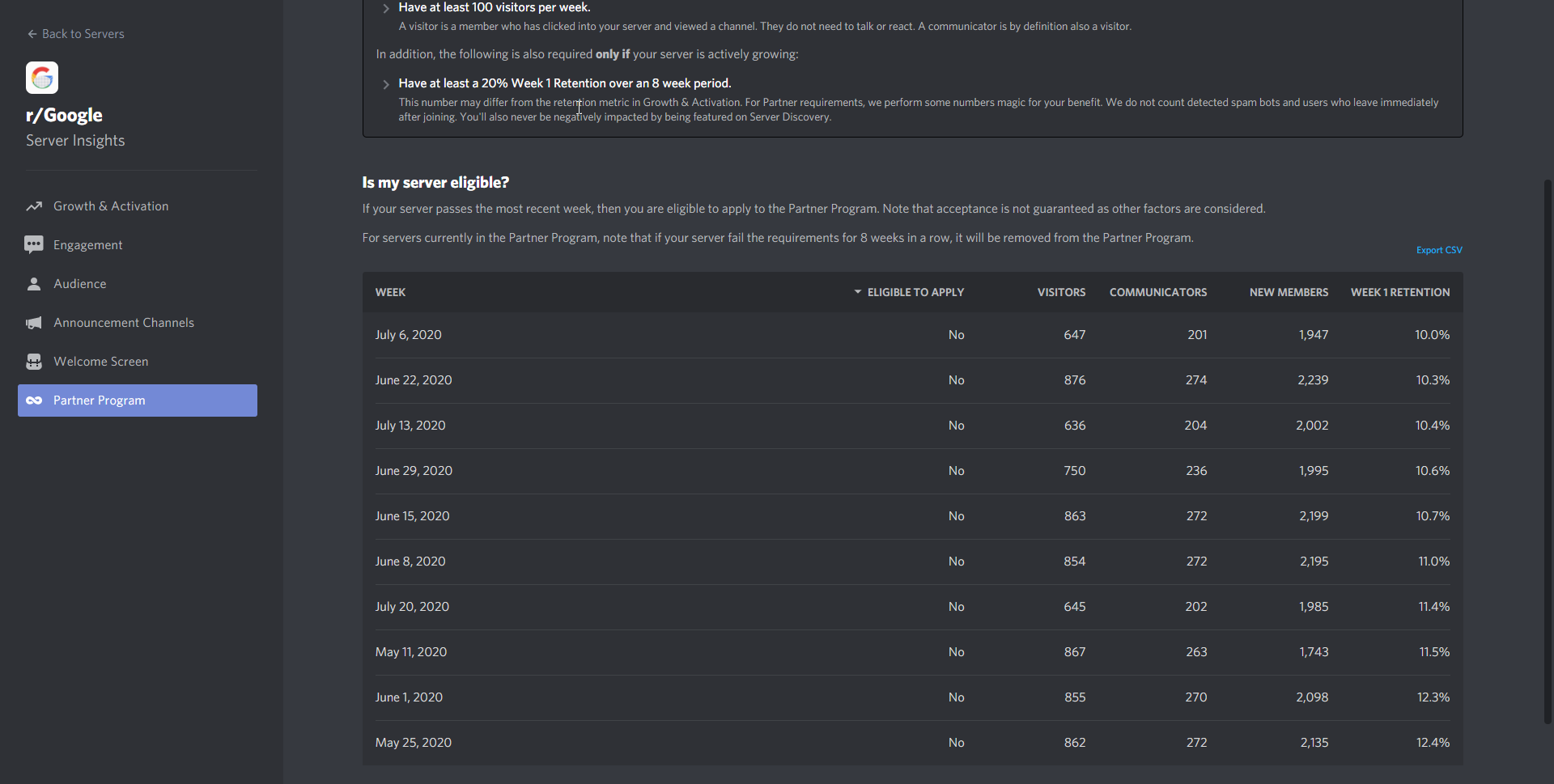1554x784 pixels.
Task: Click the Growth & Activation chart icon
Action: [x=34, y=206]
